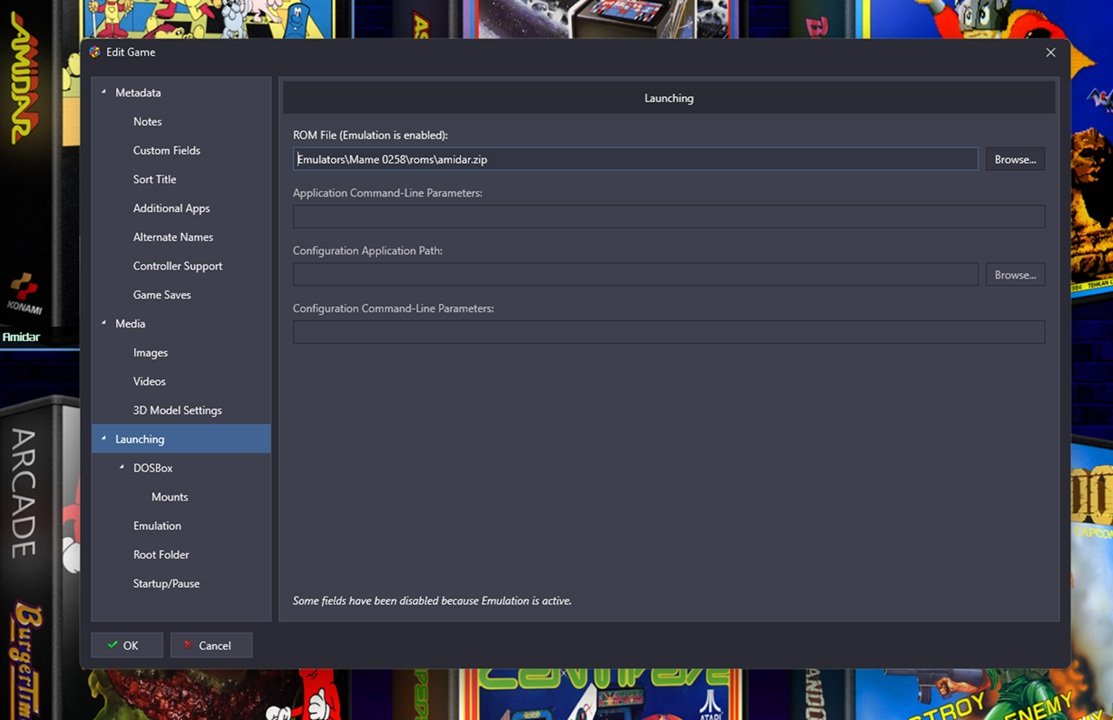Open the Startup/Pause settings
Screen dimensions: 1113x720
click(166, 584)
